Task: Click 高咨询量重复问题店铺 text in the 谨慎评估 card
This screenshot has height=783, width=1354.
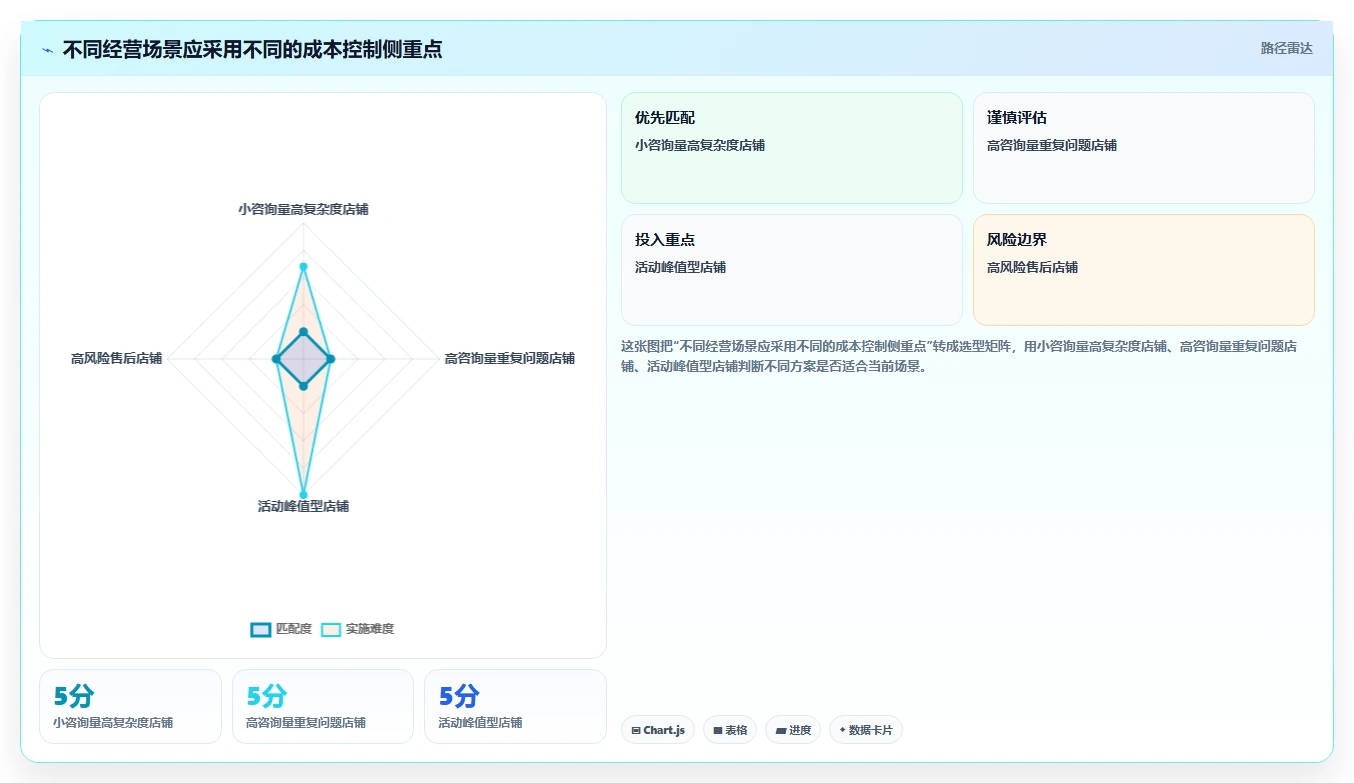Action: pos(1052,145)
